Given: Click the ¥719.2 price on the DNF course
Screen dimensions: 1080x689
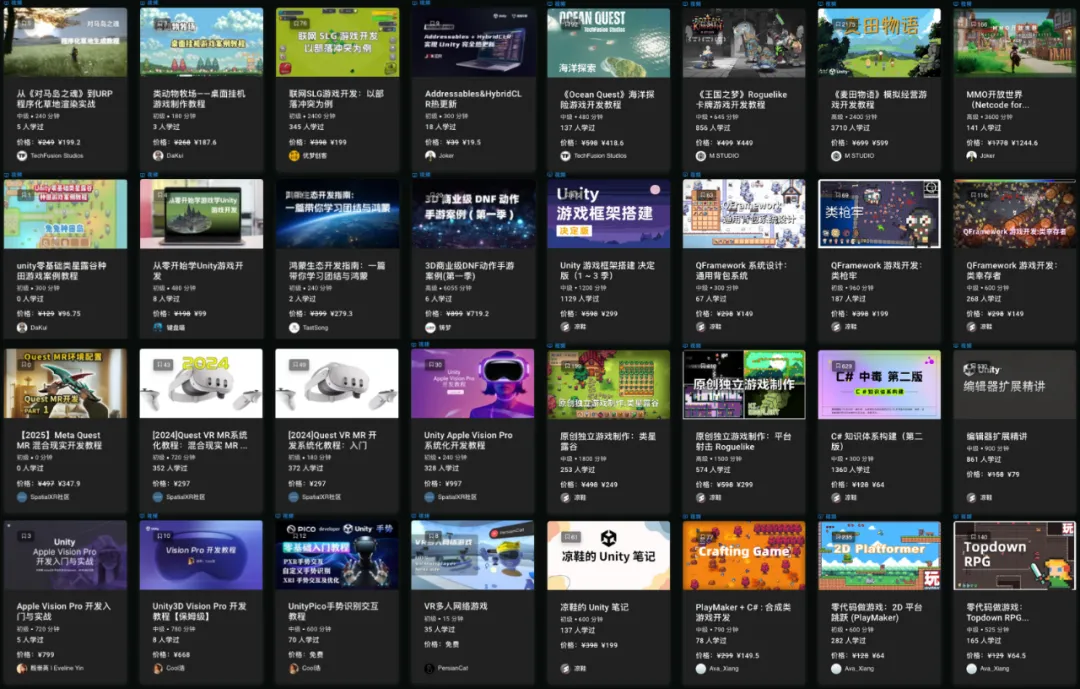Looking at the screenshot, I should (x=477, y=313).
